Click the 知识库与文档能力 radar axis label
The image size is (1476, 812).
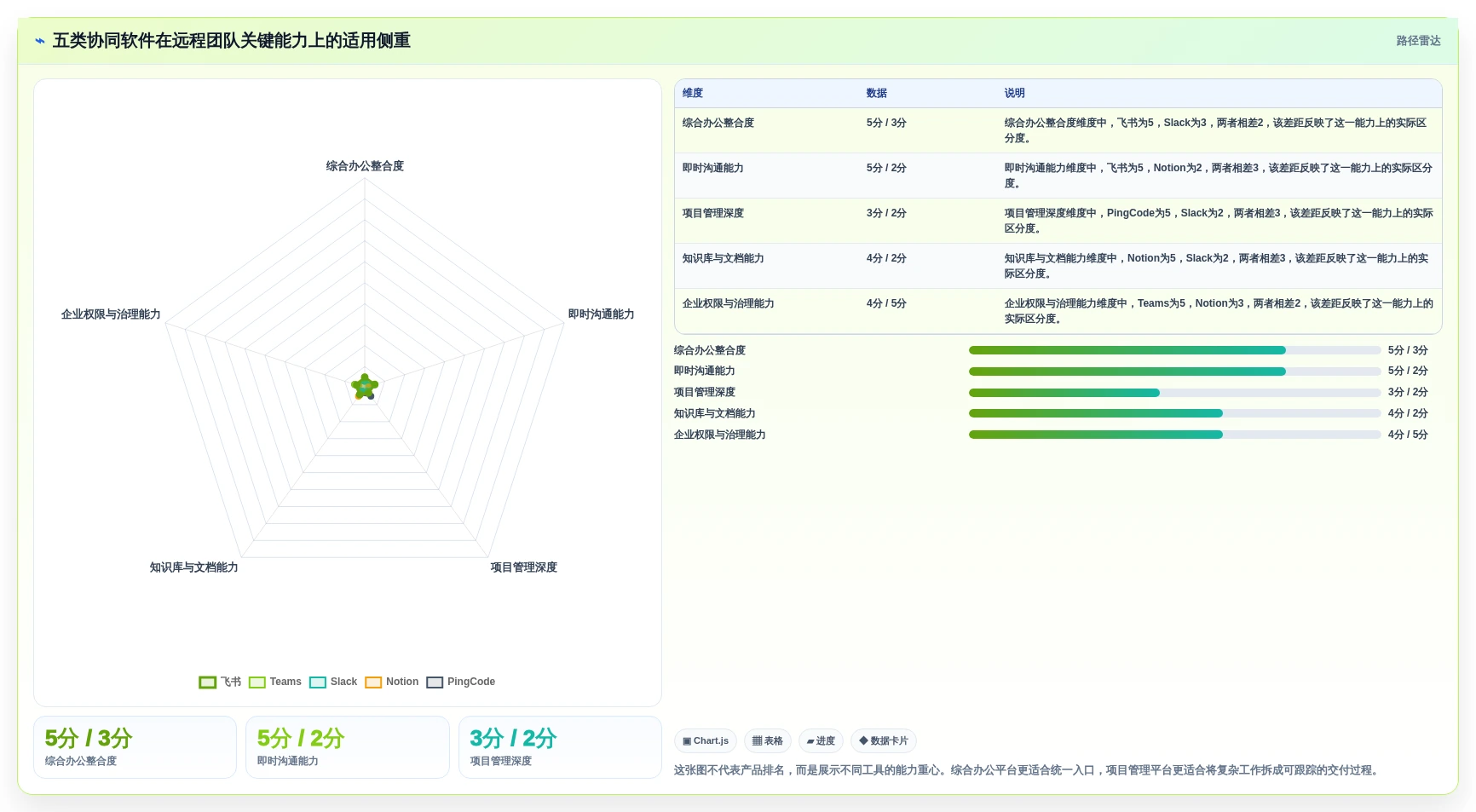[x=194, y=567]
